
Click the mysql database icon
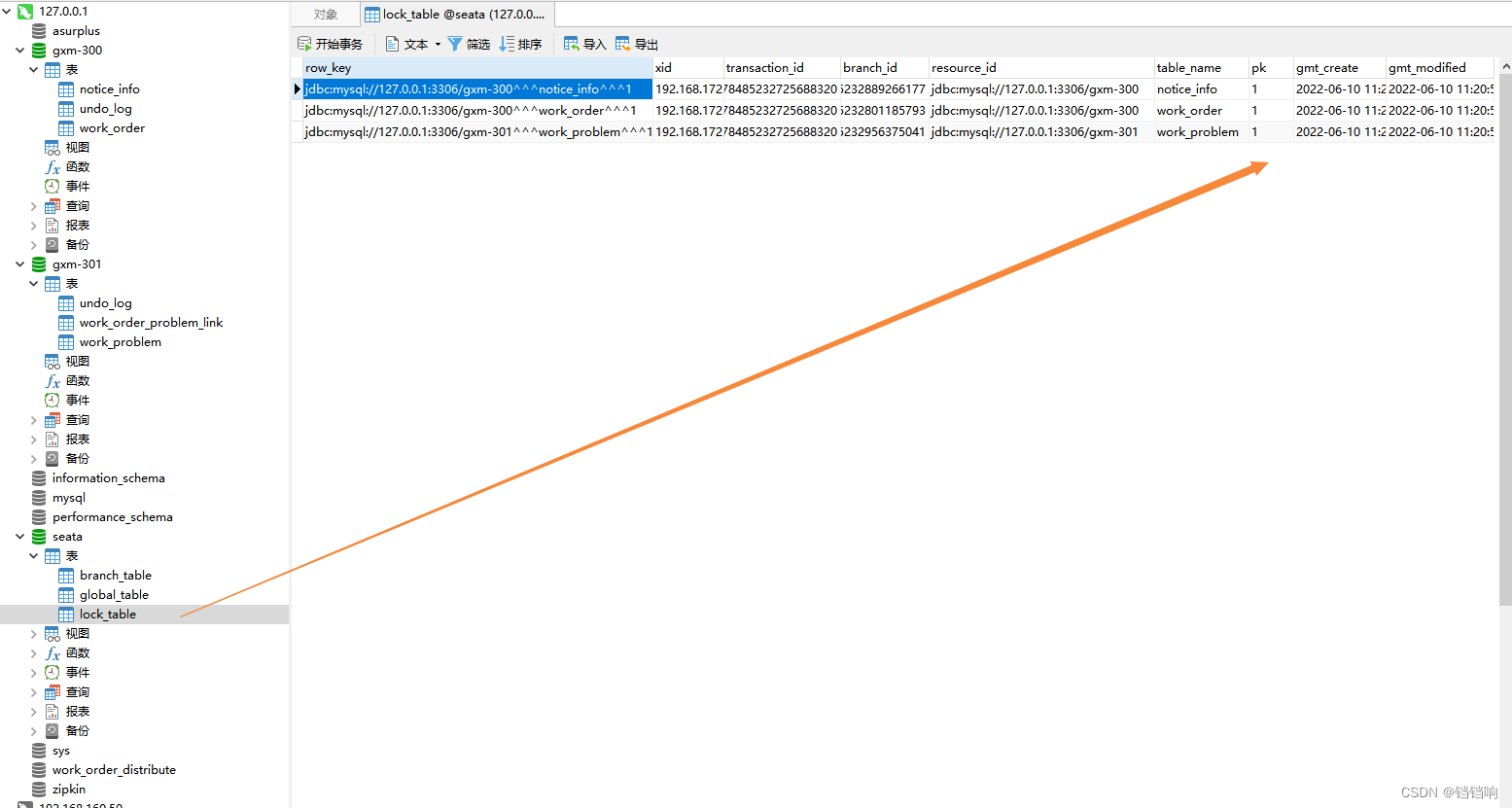[x=39, y=498]
